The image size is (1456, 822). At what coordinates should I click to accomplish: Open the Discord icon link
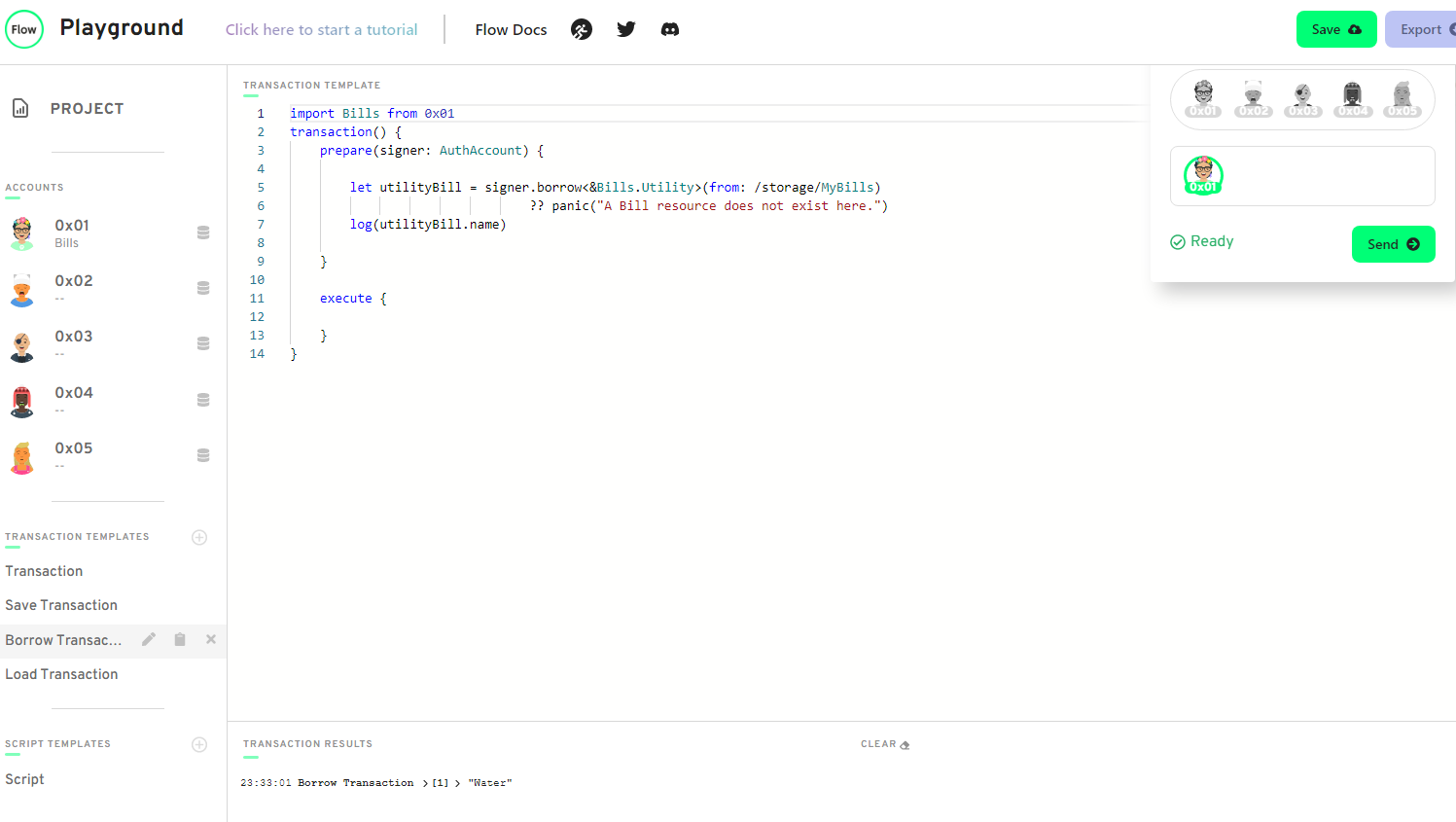click(670, 29)
